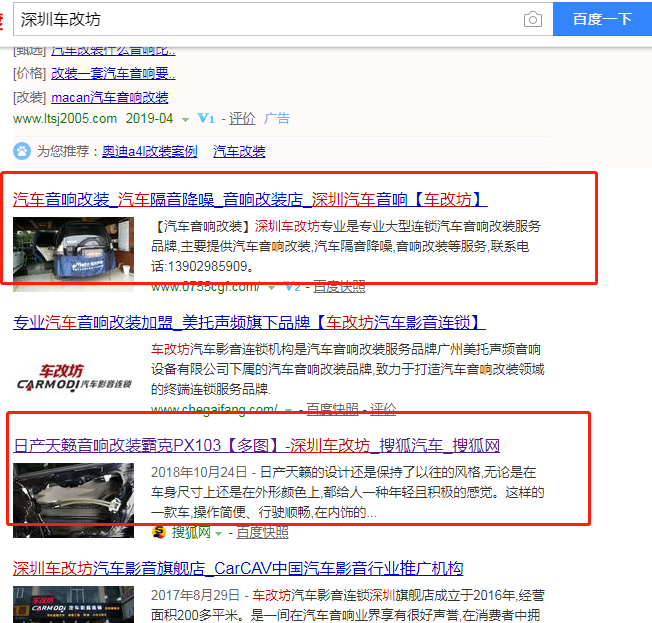
Task: Open 评价 link for chegaifang.com result
Action: tap(383, 409)
